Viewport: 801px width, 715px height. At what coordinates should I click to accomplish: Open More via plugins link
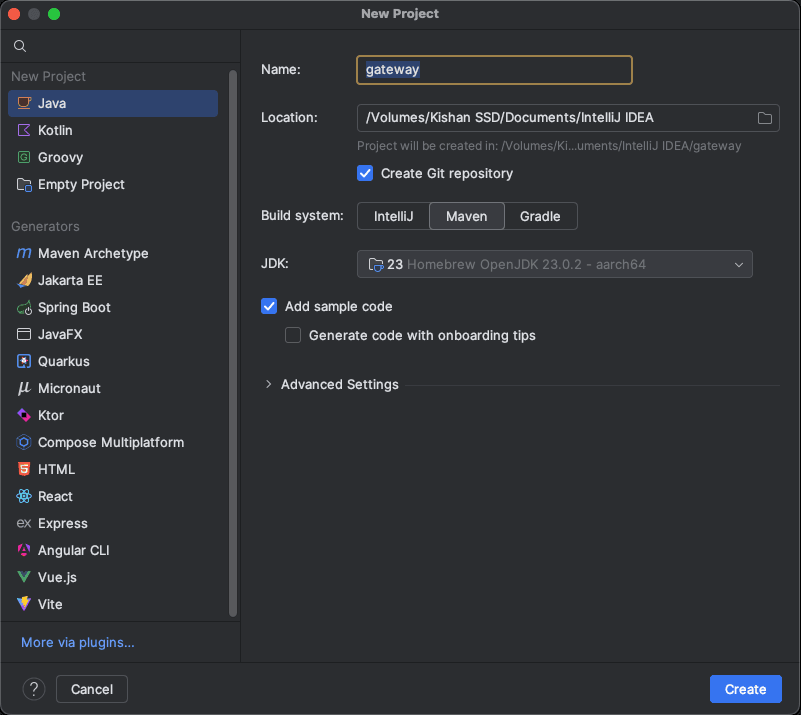pyautogui.click(x=78, y=642)
